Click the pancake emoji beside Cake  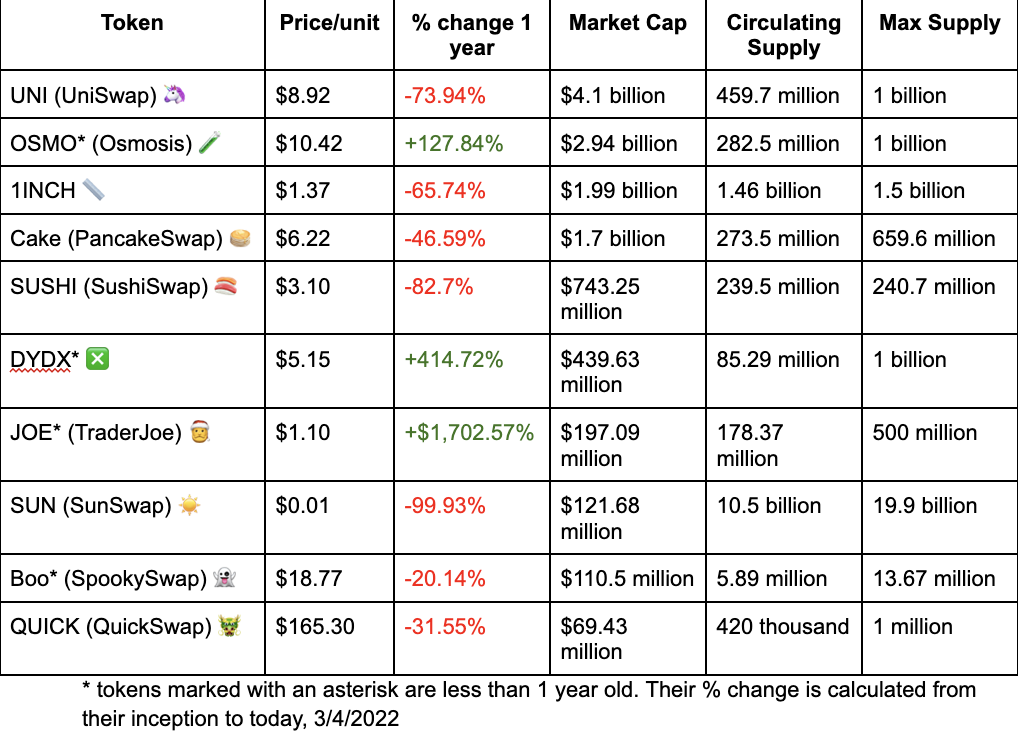coord(241,238)
